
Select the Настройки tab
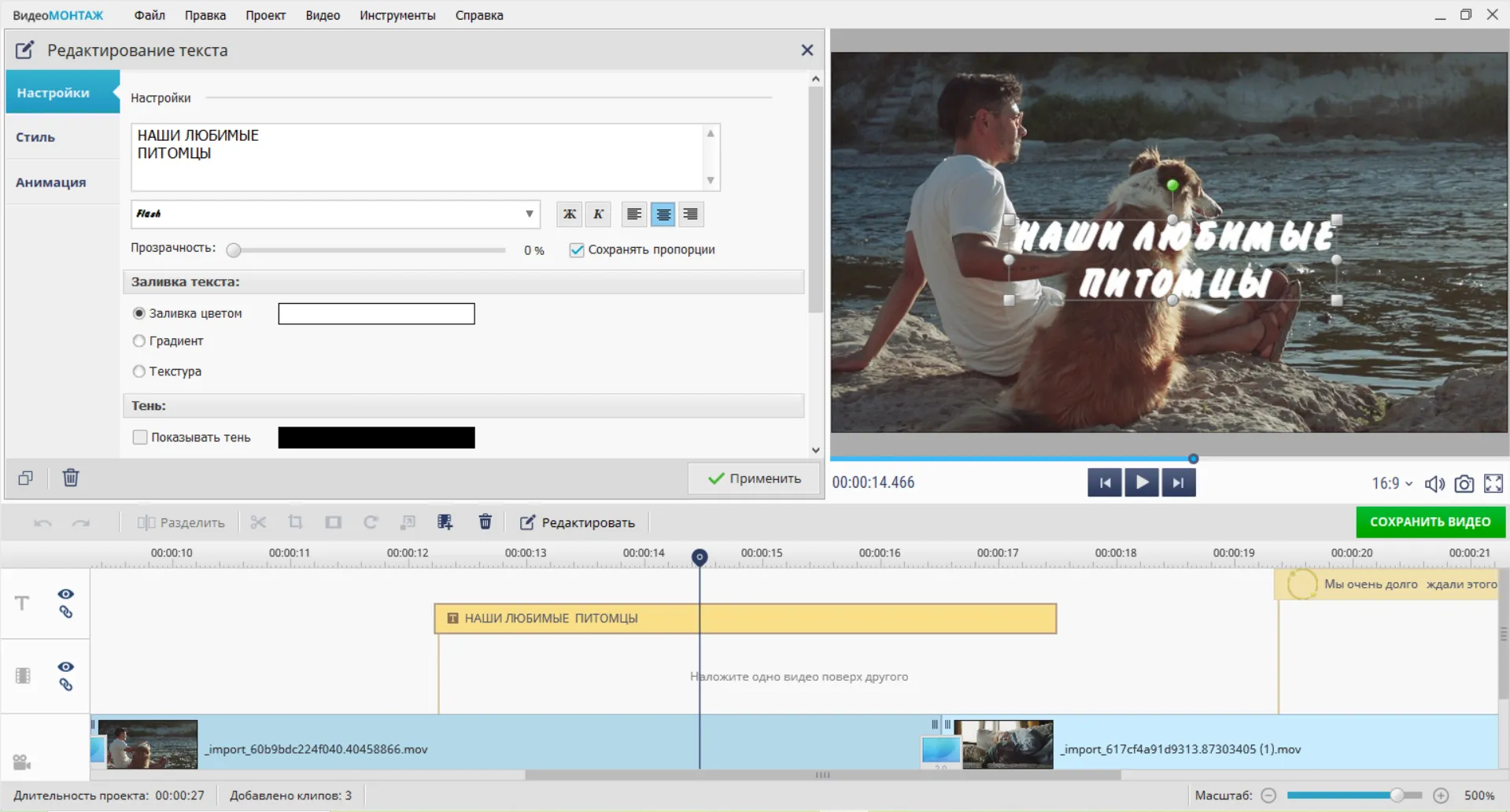pos(63,92)
